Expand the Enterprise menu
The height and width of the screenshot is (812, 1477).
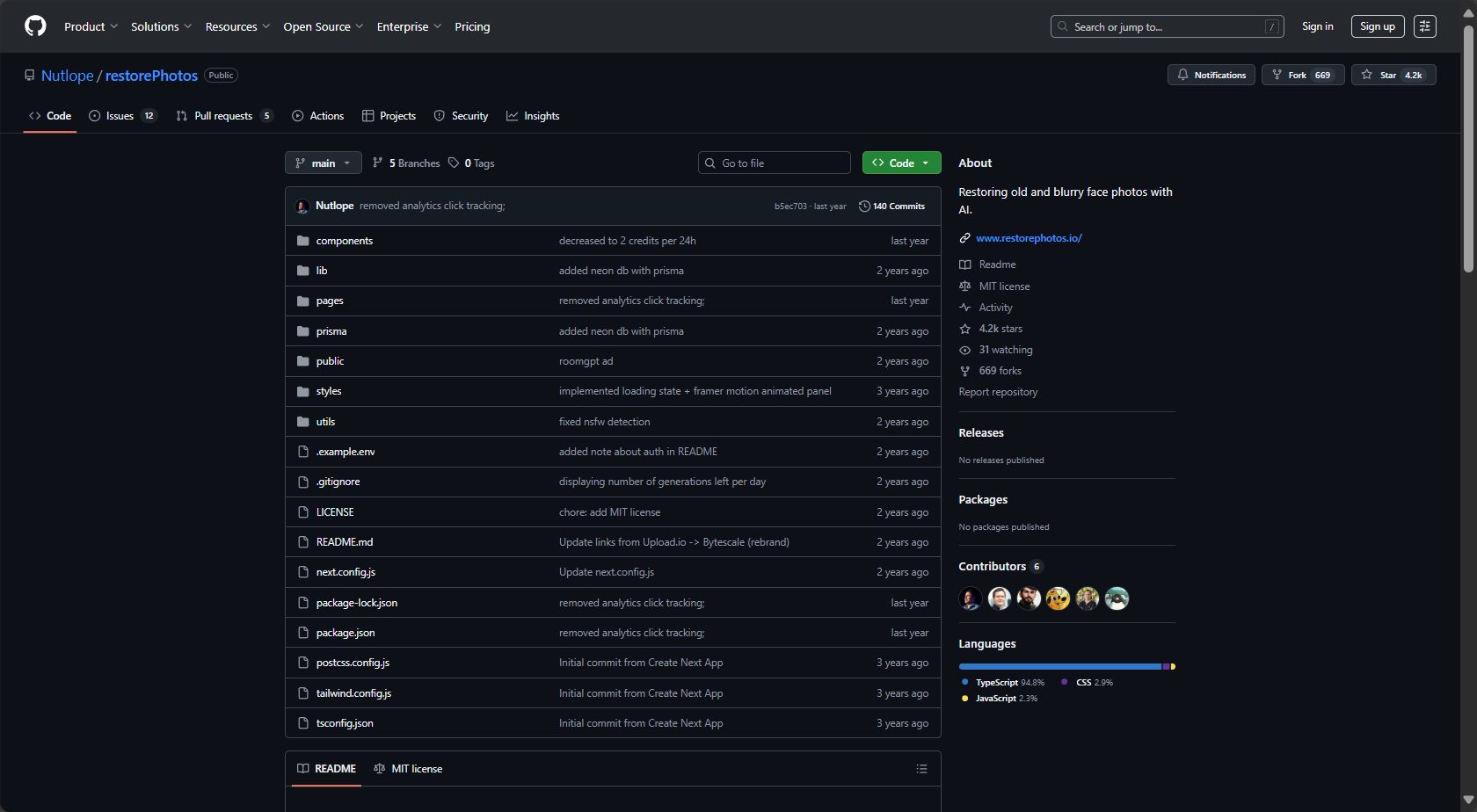409,27
